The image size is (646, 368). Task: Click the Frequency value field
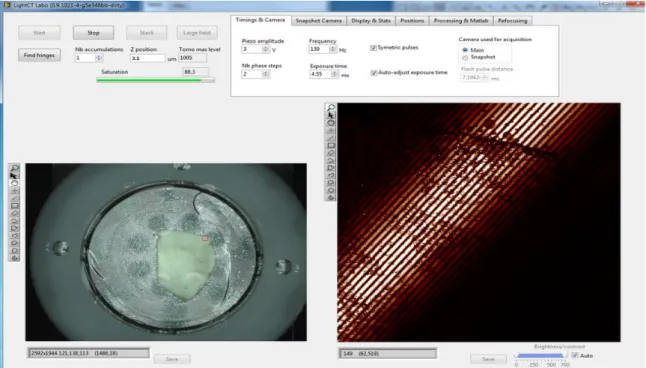319,49
